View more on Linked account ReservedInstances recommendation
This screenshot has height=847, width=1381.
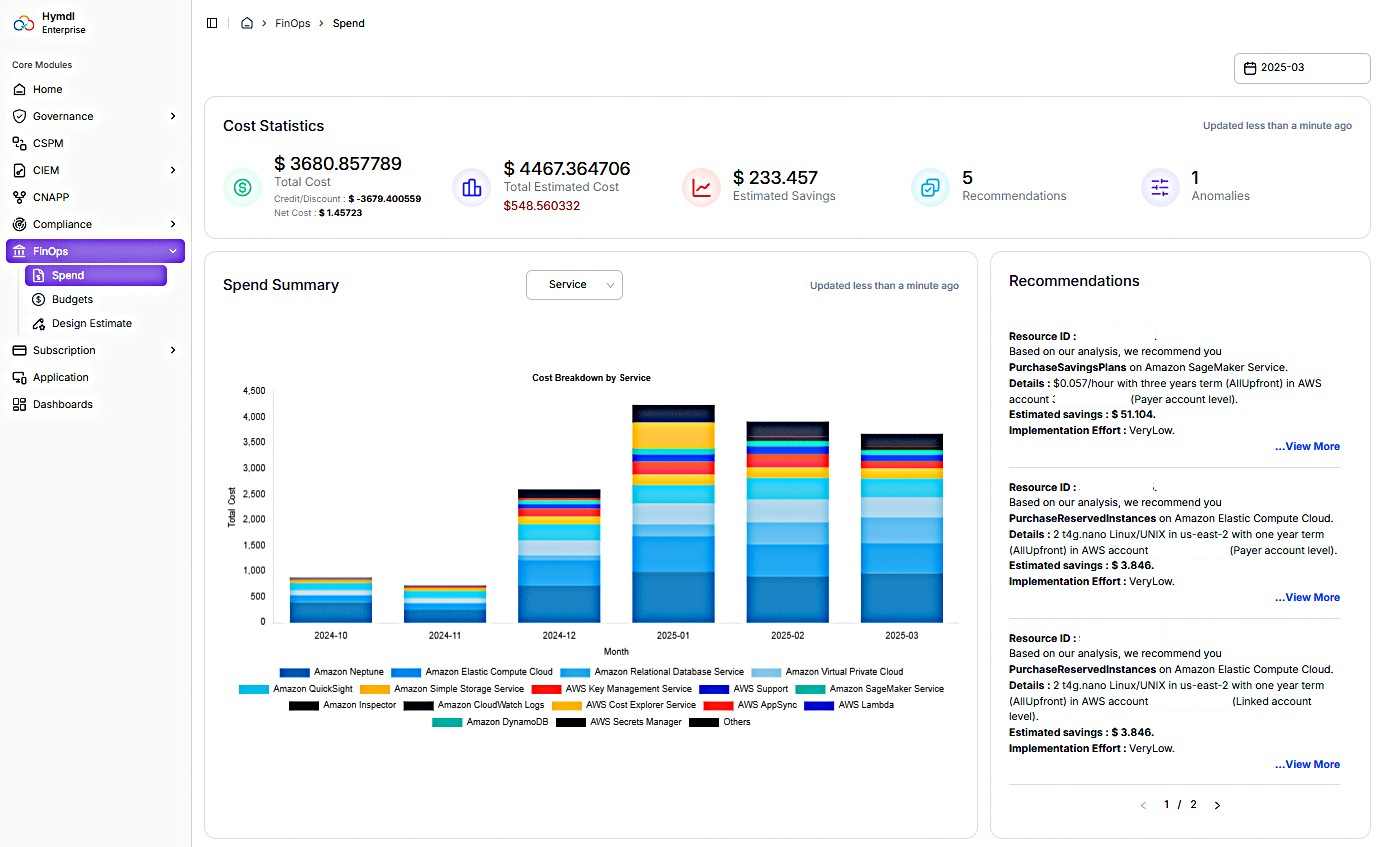click(1307, 764)
